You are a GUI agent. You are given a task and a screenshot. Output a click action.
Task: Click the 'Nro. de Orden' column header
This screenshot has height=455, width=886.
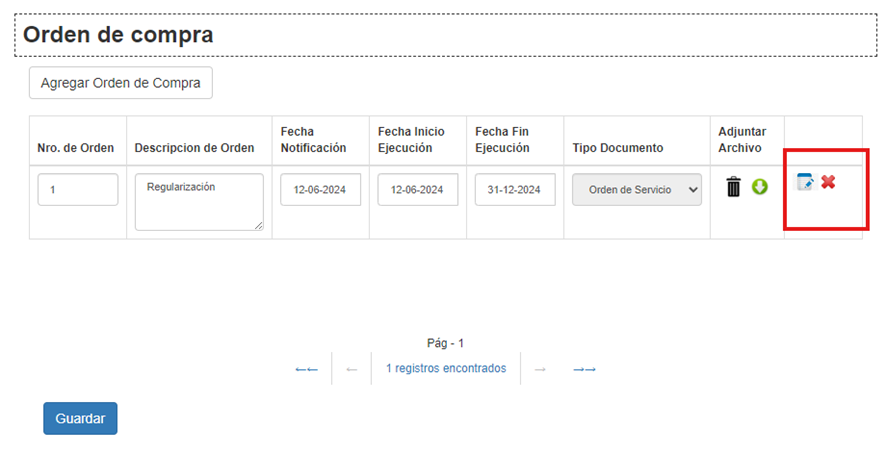point(76,148)
